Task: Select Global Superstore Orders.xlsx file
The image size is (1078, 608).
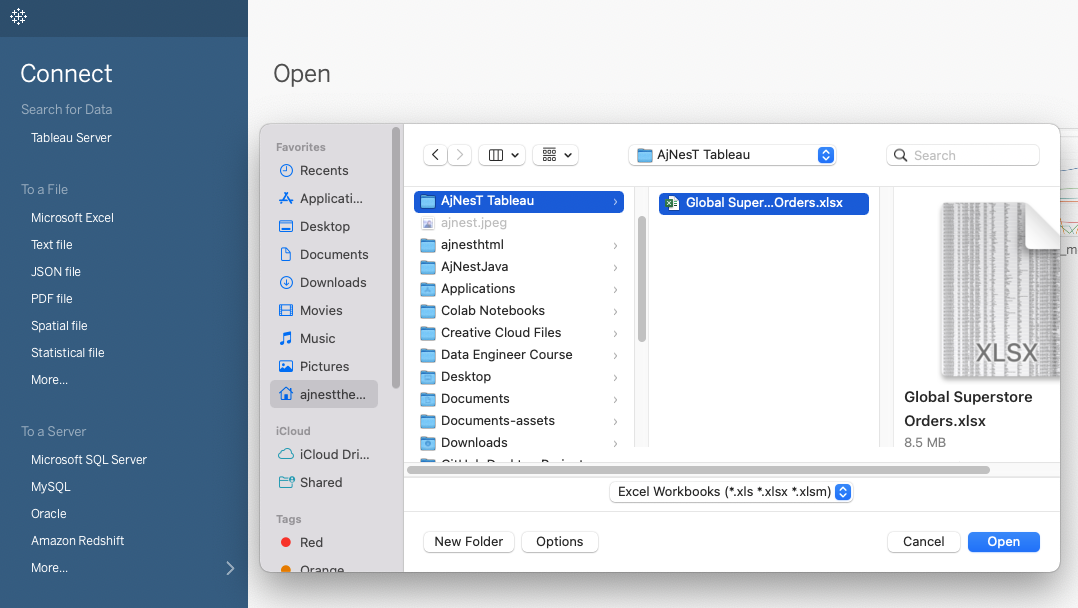Action: coord(763,203)
